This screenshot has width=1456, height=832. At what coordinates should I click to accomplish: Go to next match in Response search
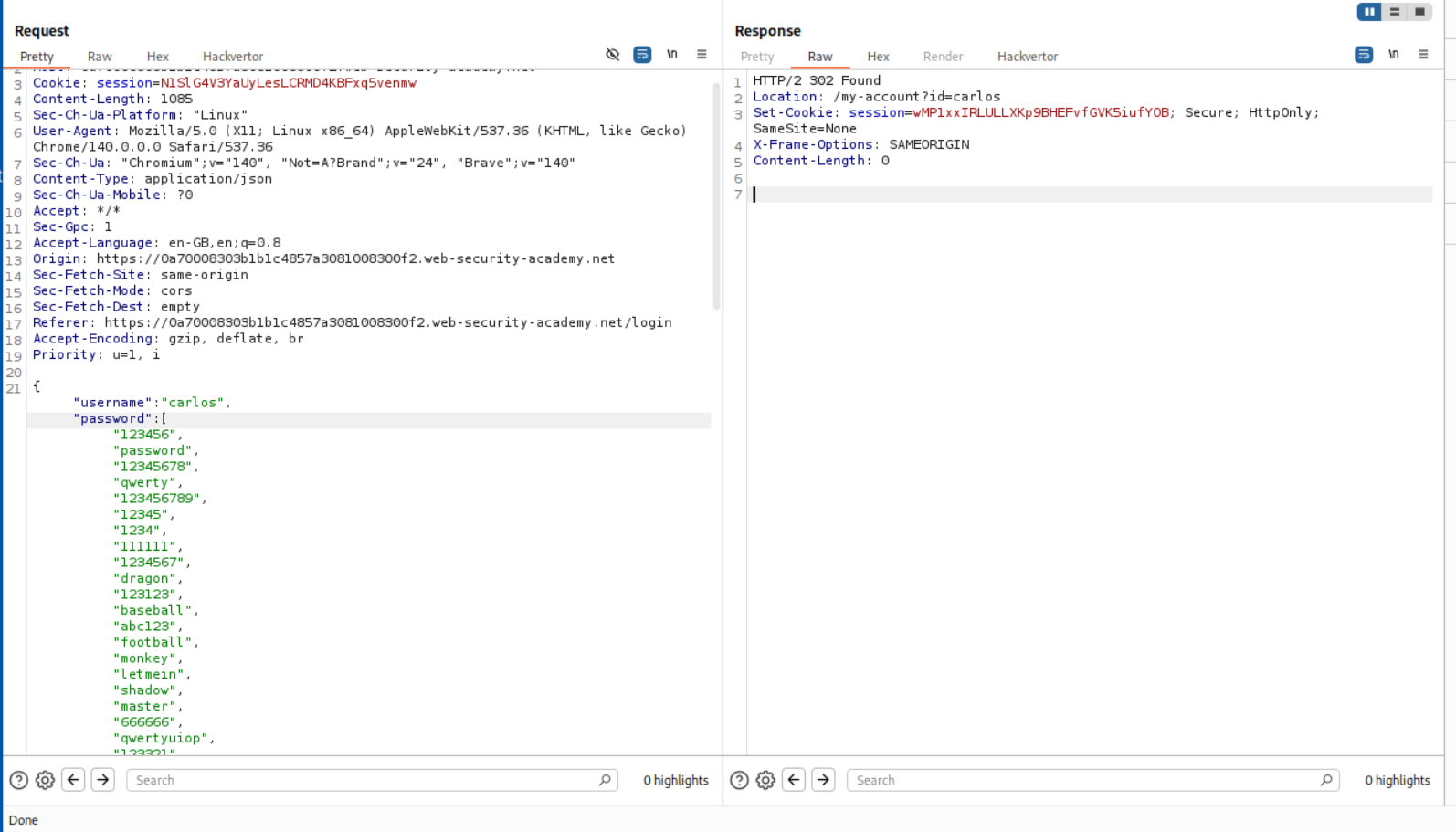click(823, 780)
